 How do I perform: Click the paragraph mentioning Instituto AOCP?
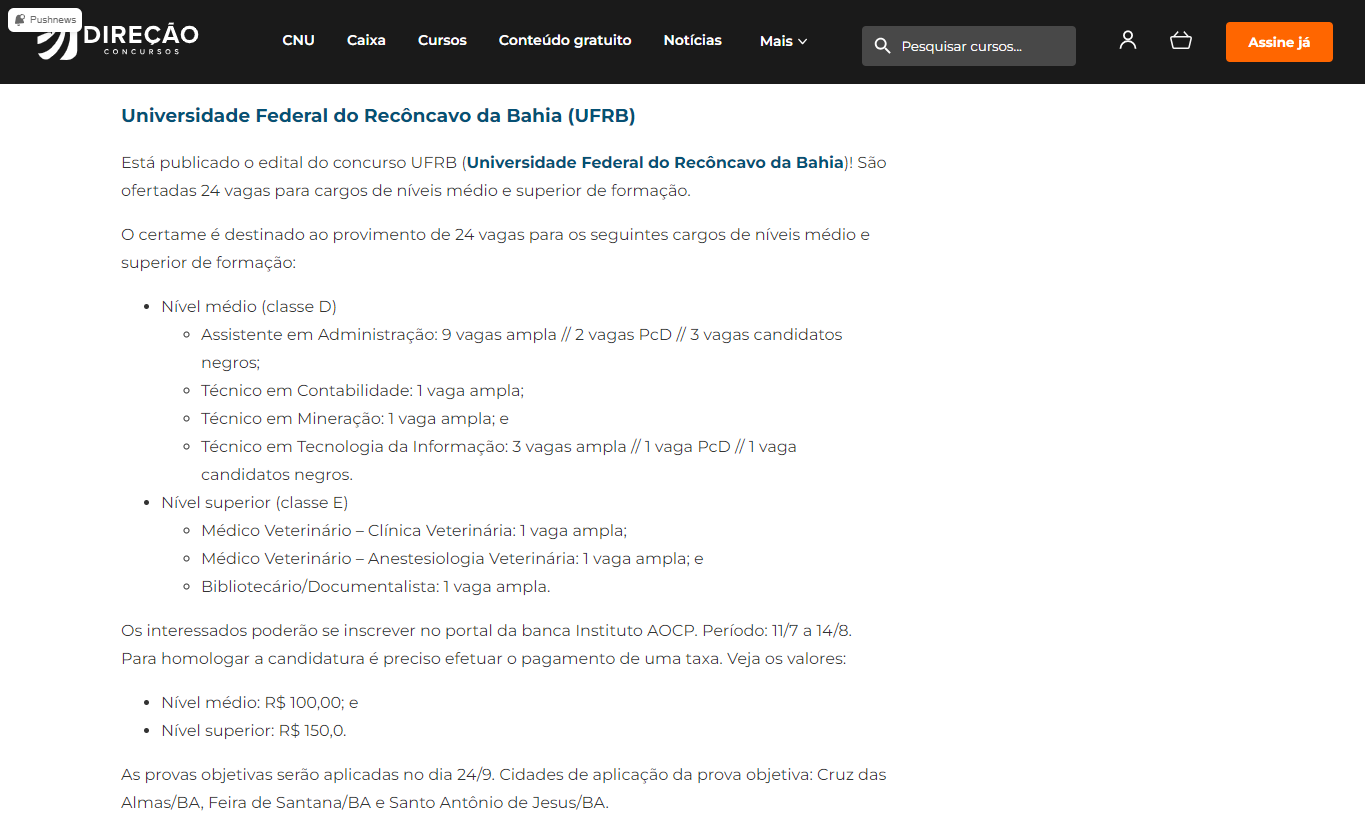[486, 644]
